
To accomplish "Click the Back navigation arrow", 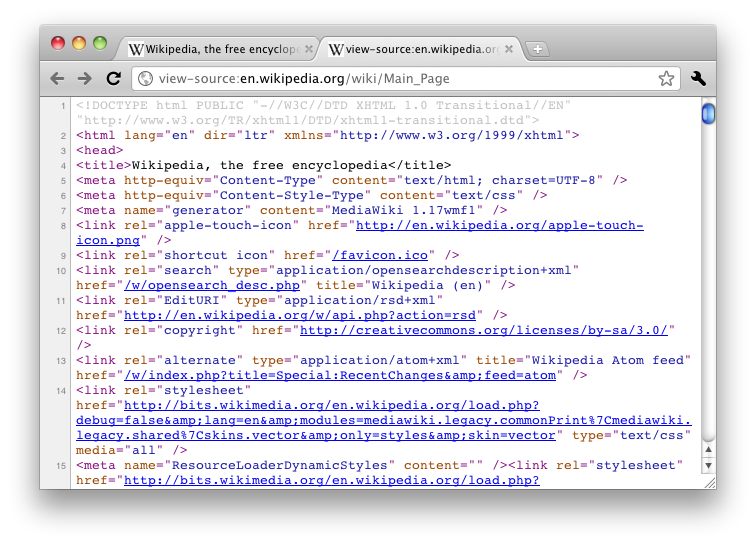I will [x=58, y=78].
